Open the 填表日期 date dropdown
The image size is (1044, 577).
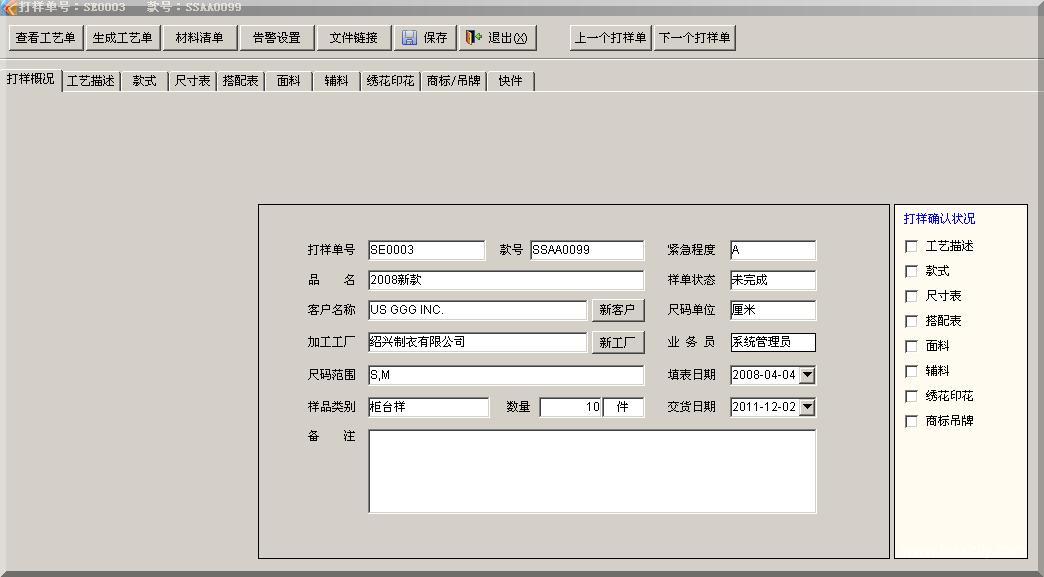[x=806, y=375]
